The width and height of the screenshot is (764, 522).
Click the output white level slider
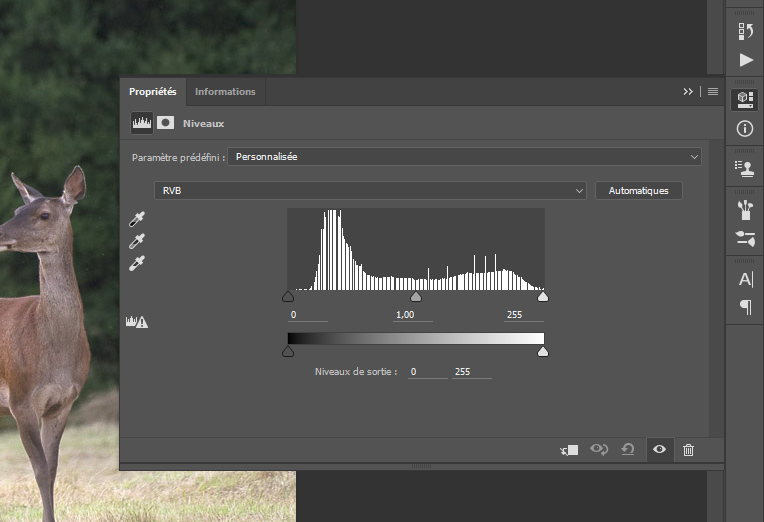click(543, 351)
